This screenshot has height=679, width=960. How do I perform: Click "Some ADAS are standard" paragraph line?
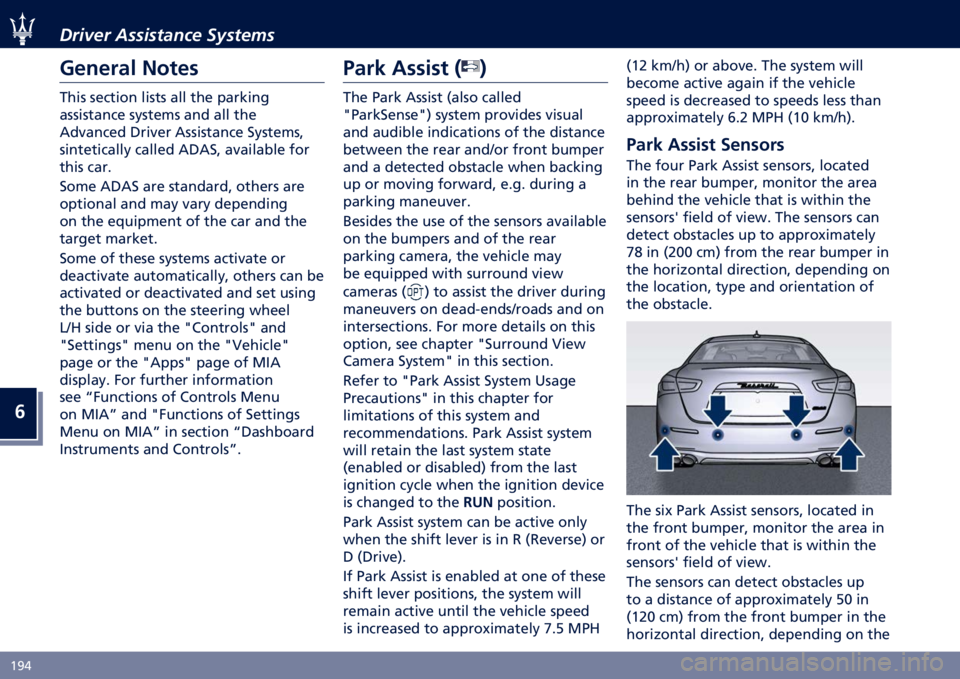tap(182, 186)
